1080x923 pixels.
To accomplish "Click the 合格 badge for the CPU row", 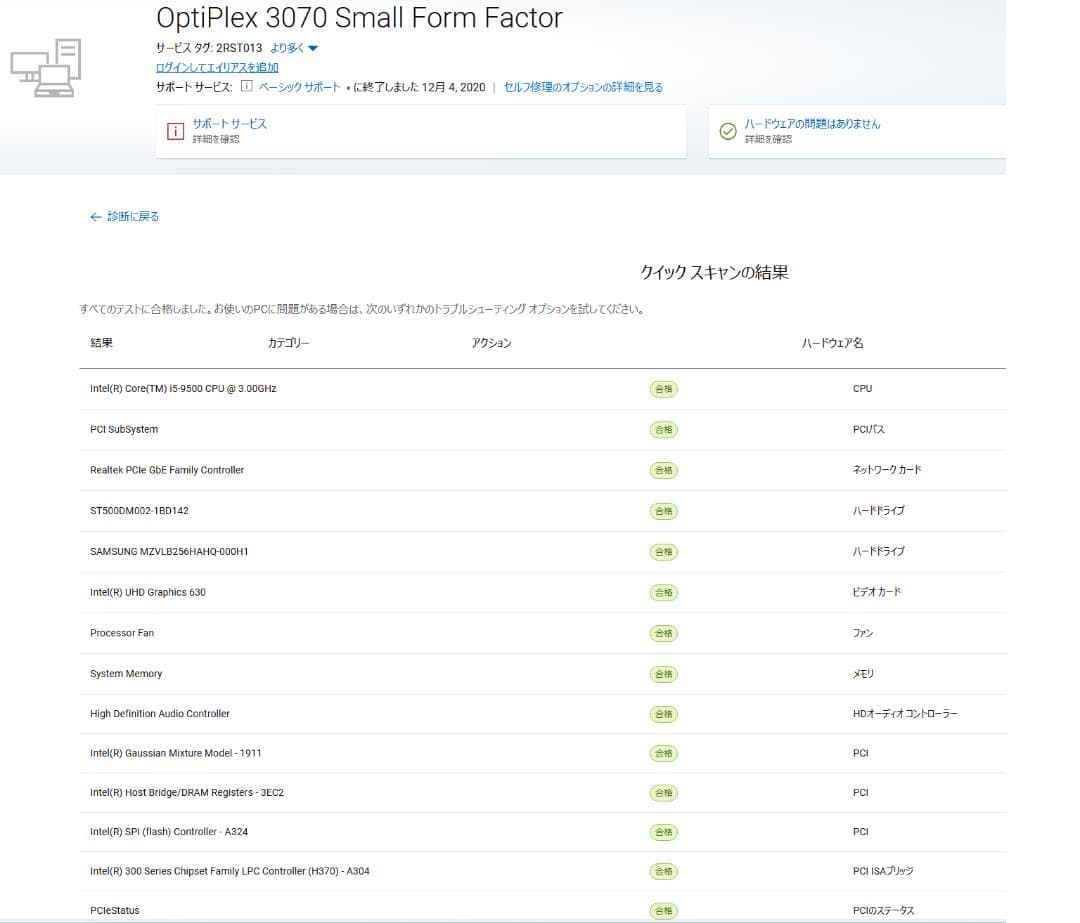I will click(x=663, y=389).
